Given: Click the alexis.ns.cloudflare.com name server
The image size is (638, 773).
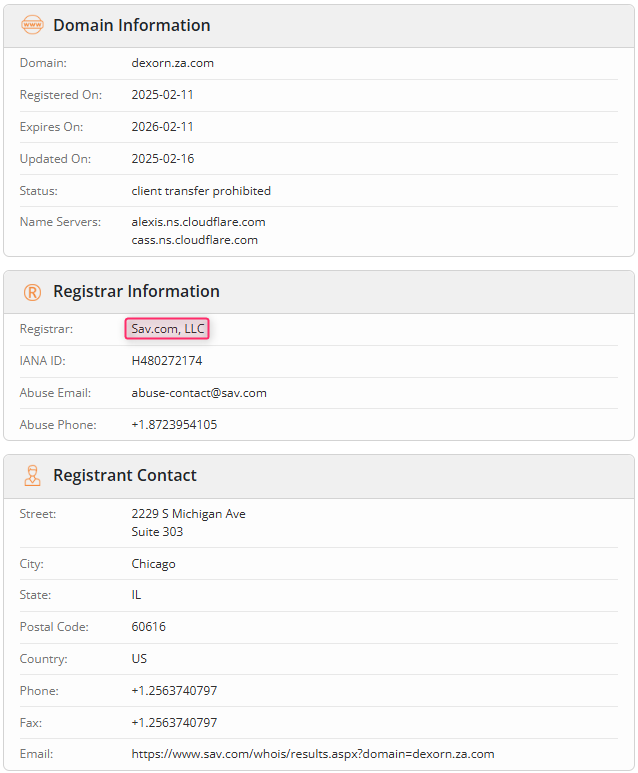Looking at the screenshot, I should (198, 222).
